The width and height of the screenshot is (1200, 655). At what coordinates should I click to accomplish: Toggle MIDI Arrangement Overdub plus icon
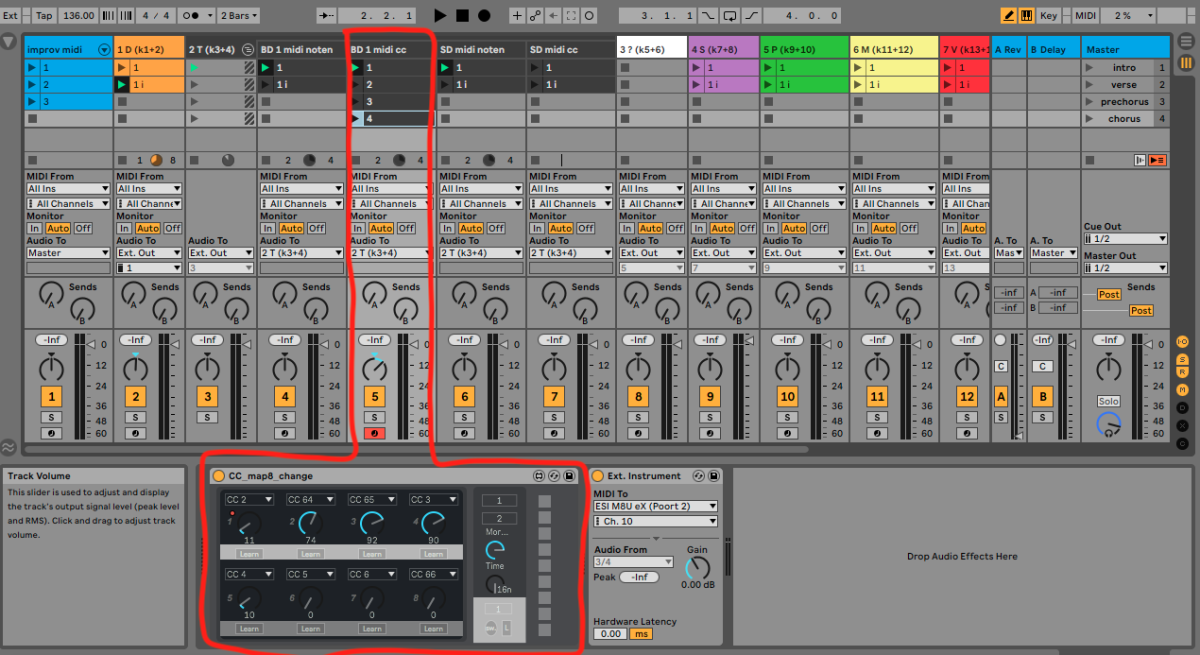(517, 16)
